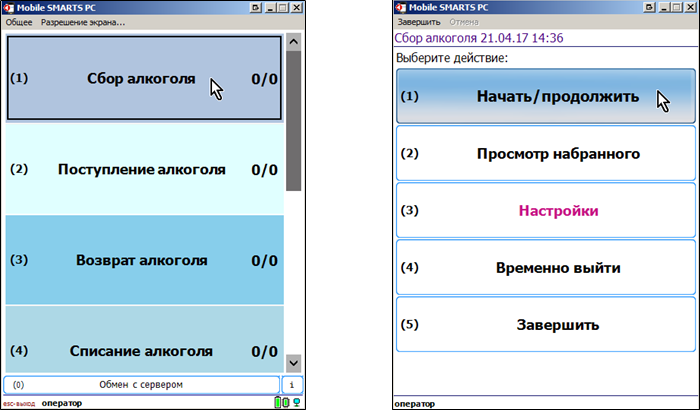Click Выберите действие label
The height and width of the screenshot is (410, 700).
[452, 58]
